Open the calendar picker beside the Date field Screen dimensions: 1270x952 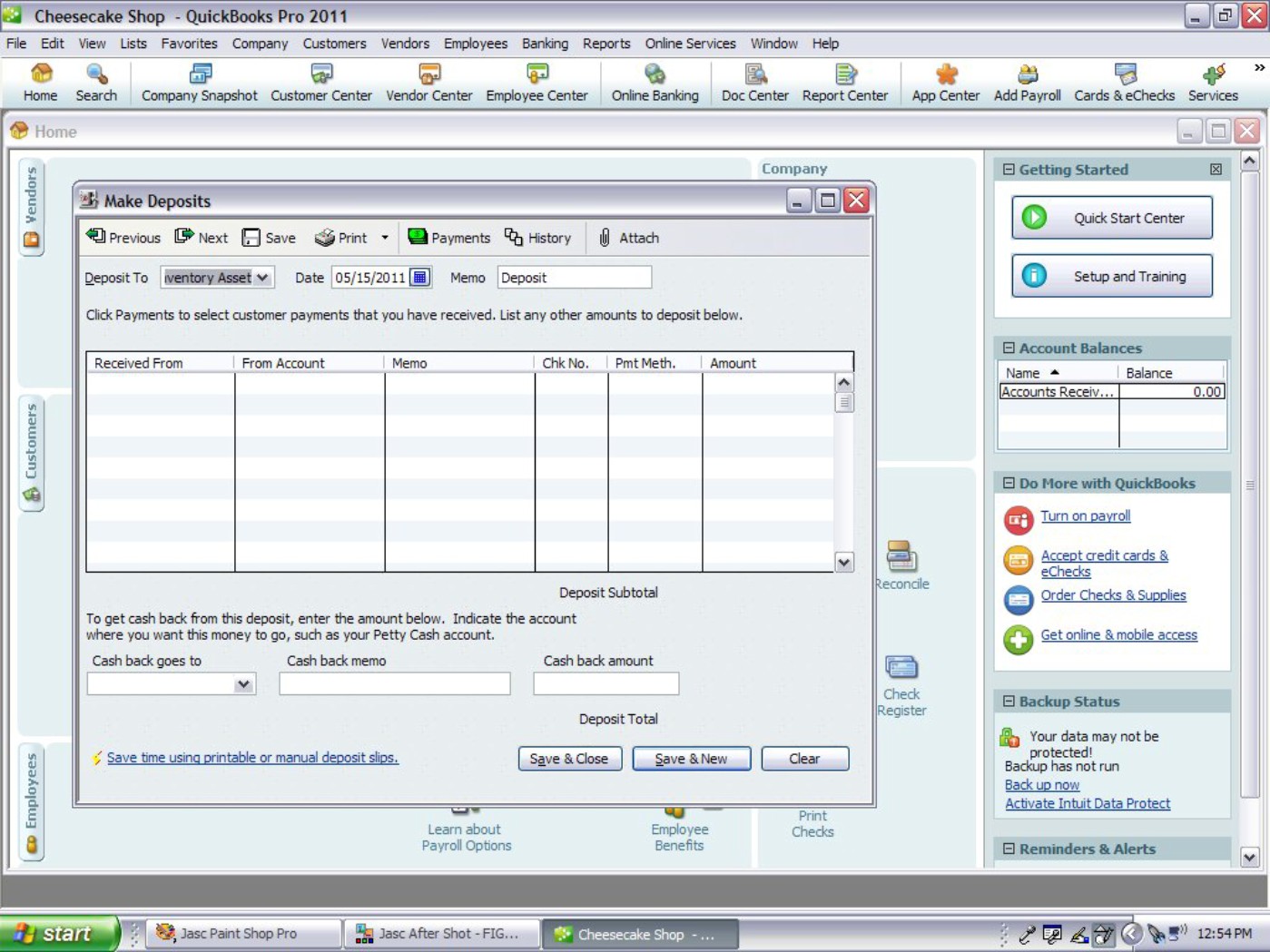(x=419, y=278)
